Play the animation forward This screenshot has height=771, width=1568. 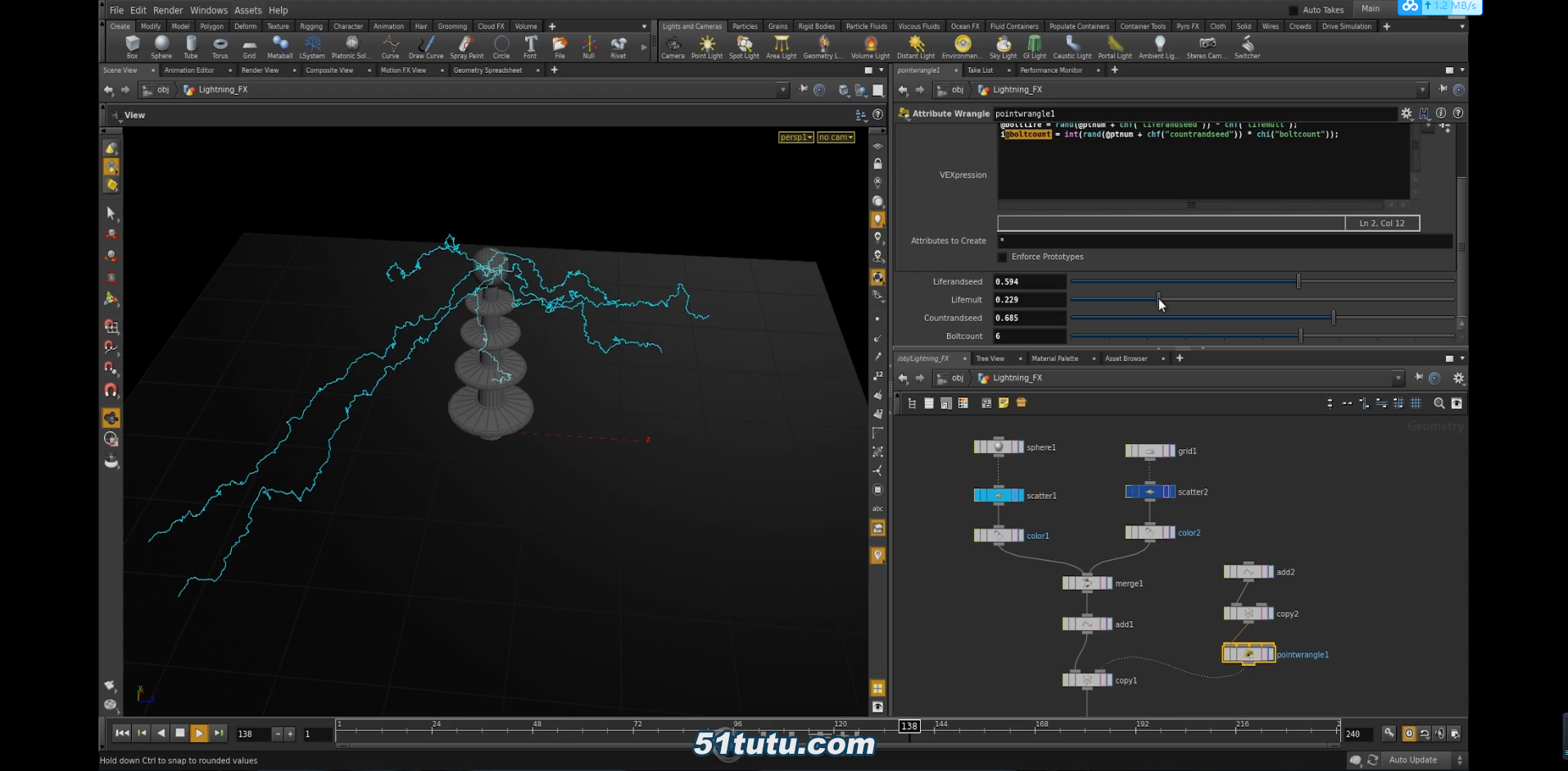(x=199, y=733)
